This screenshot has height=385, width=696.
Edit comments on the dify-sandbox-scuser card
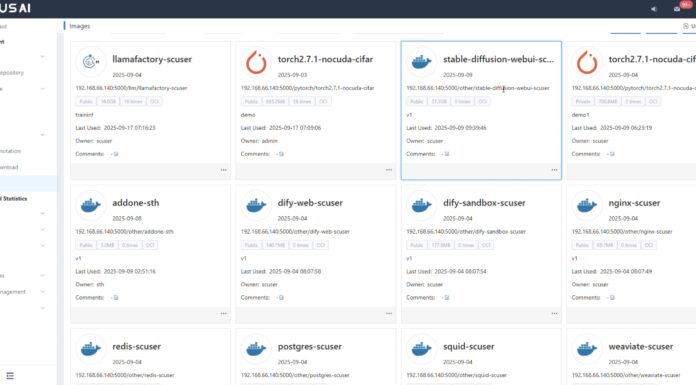click(x=447, y=298)
